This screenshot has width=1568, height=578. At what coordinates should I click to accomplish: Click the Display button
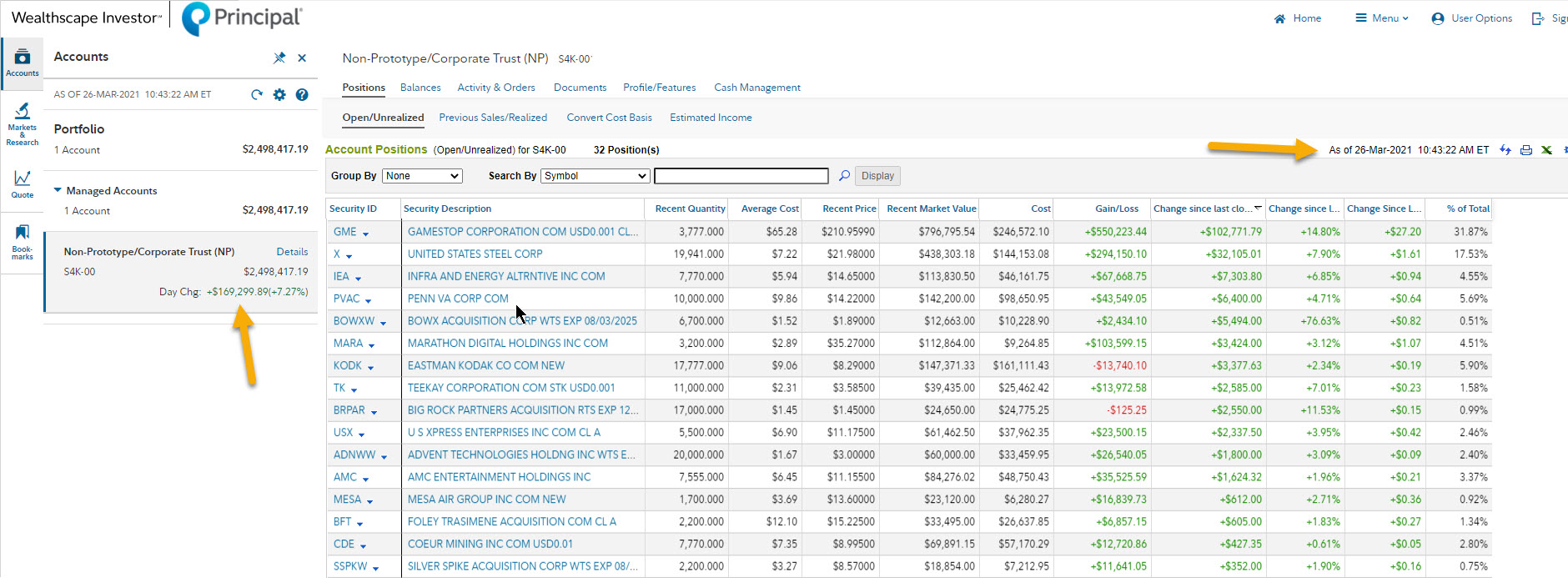tap(877, 176)
